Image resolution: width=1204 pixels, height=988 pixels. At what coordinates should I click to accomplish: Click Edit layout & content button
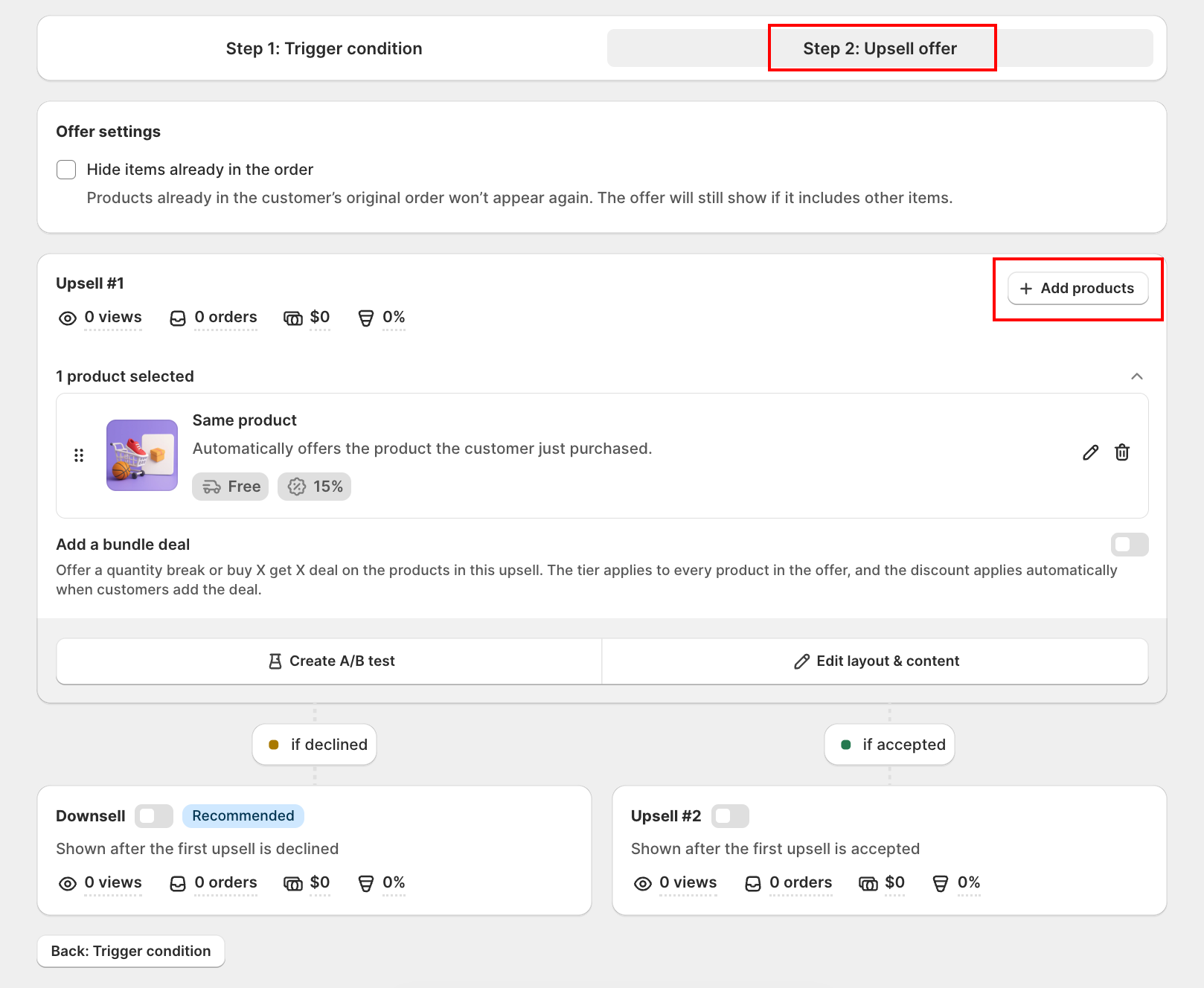876,661
